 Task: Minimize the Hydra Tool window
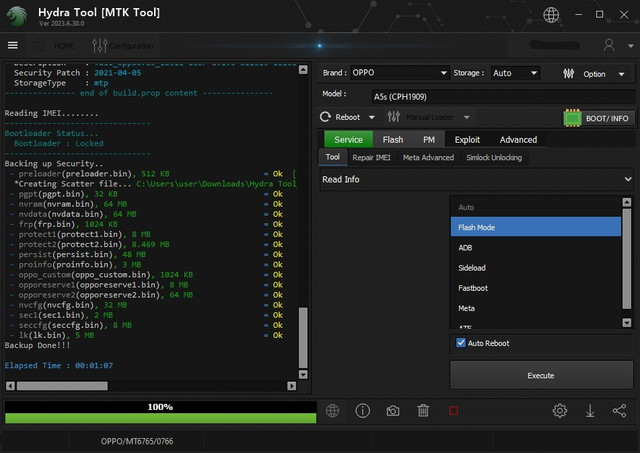(578, 15)
